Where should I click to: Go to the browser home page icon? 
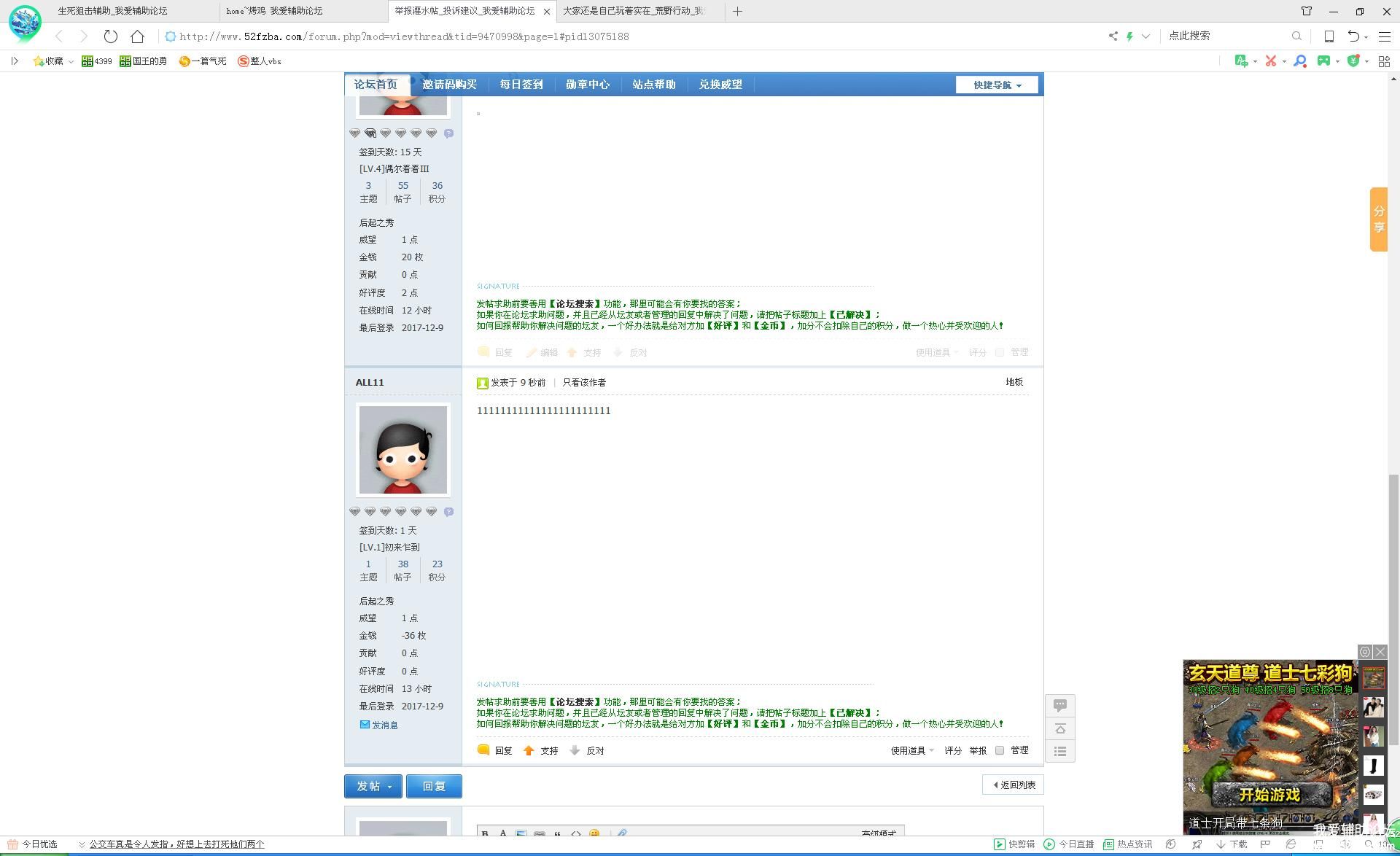click(137, 36)
